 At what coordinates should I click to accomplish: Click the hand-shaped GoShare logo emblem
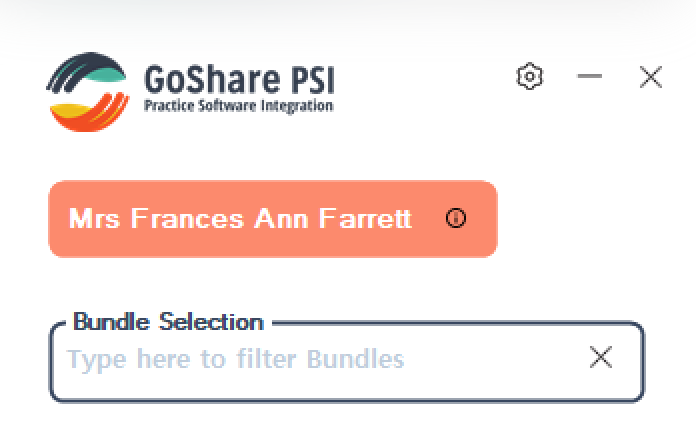87,88
